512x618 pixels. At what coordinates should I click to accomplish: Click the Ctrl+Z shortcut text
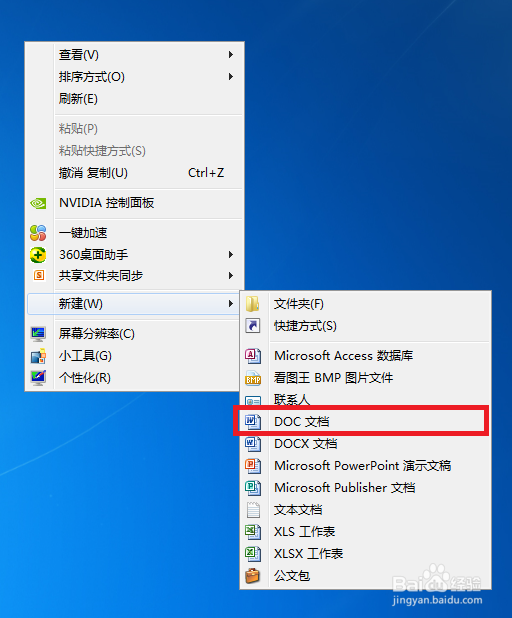(x=206, y=173)
